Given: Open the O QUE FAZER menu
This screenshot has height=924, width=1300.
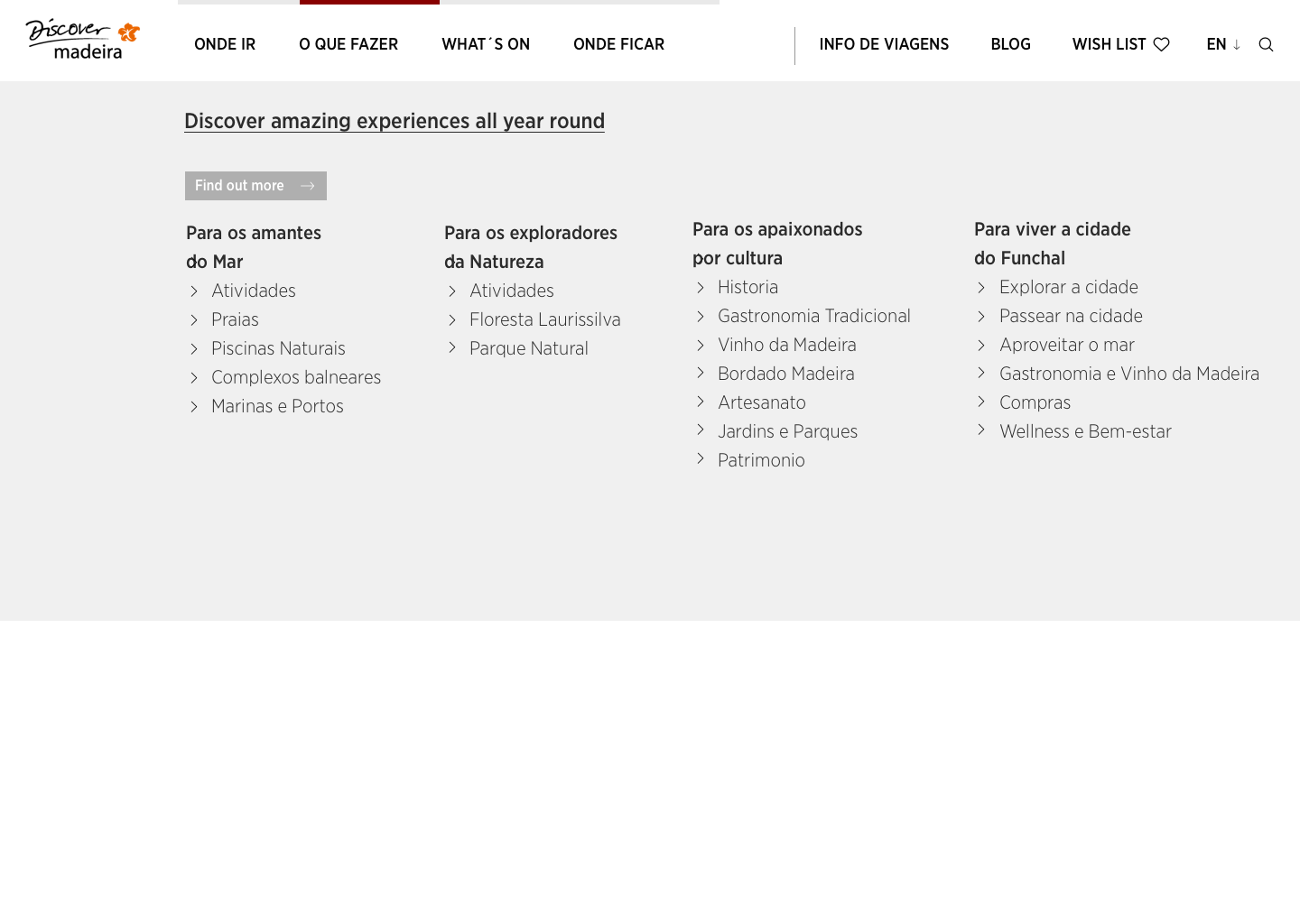Looking at the screenshot, I should (x=348, y=44).
